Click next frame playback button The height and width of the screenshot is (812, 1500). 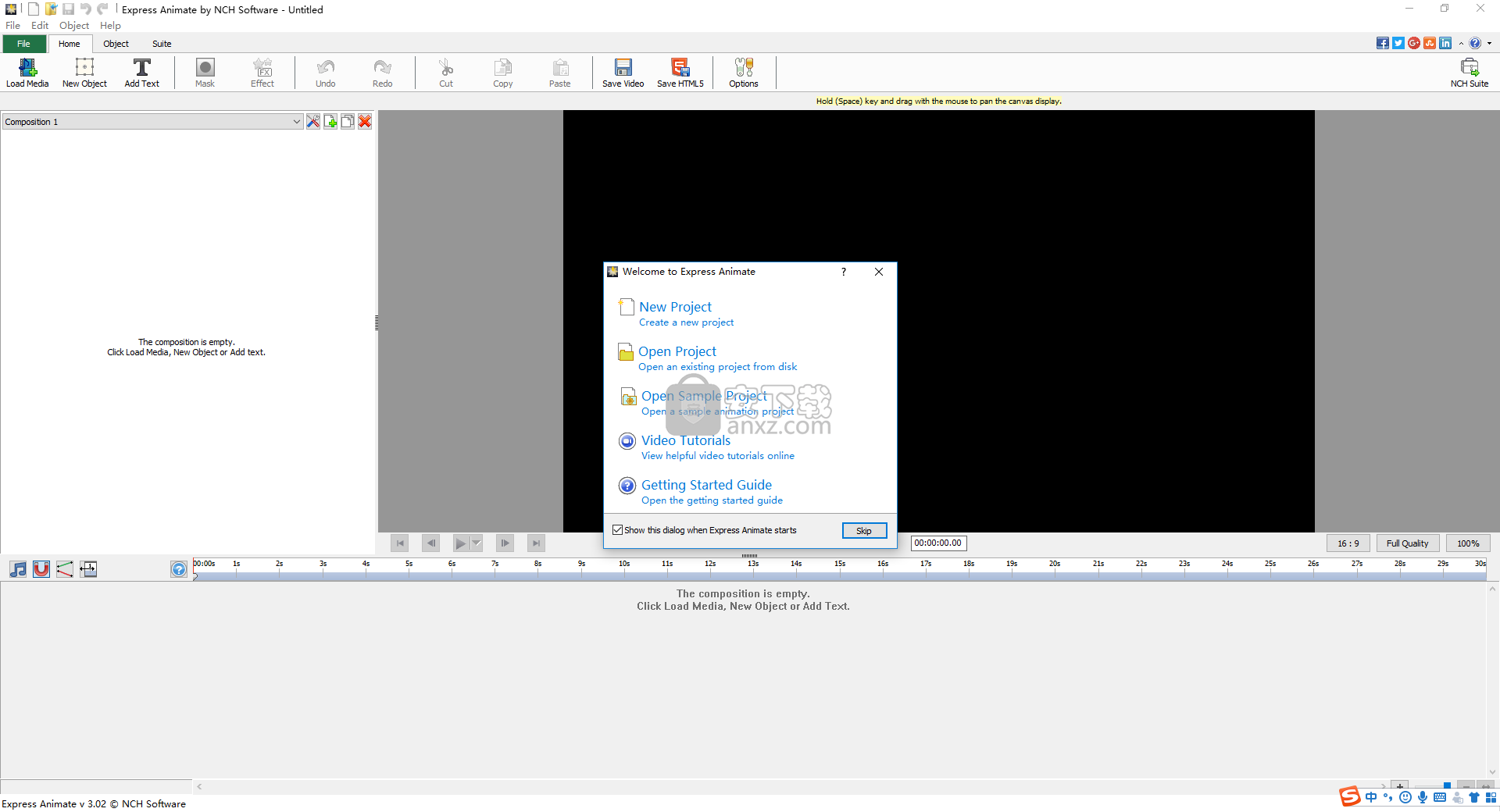click(505, 543)
